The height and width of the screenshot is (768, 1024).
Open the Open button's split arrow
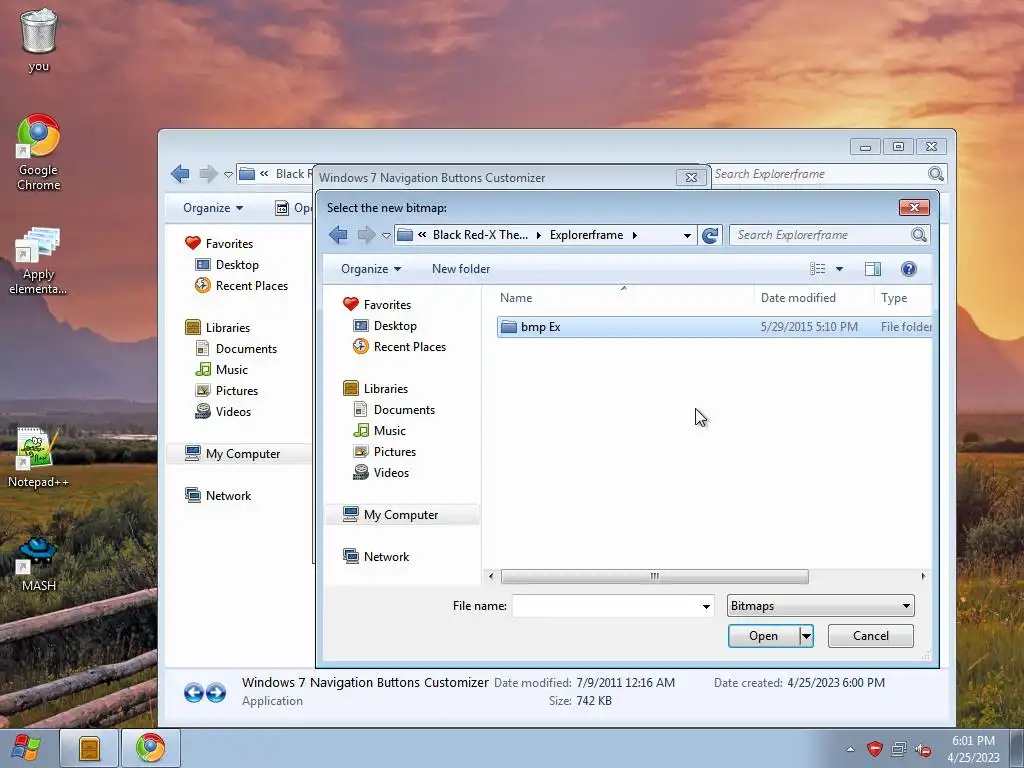[x=807, y=636]
